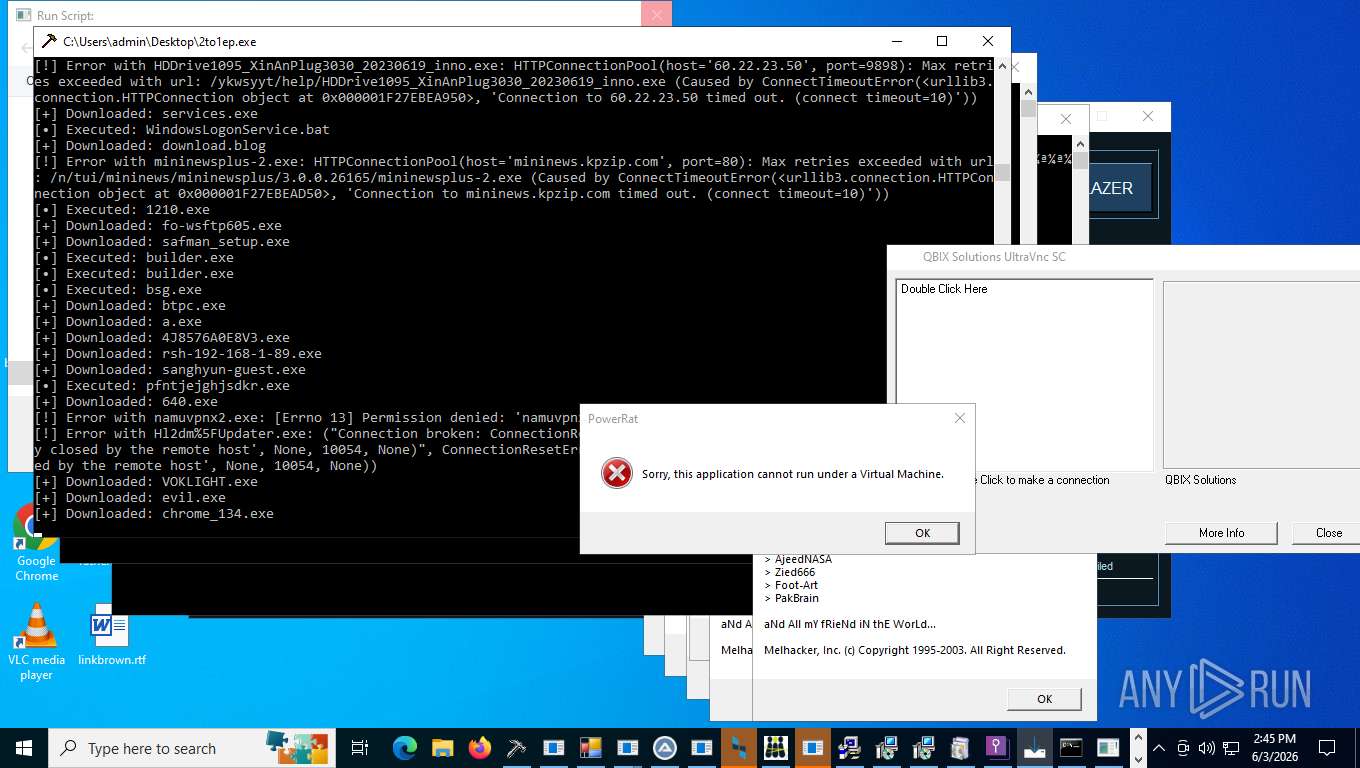
Task: Select the blue blocks taskbar icon
Action: coord(739,748)
